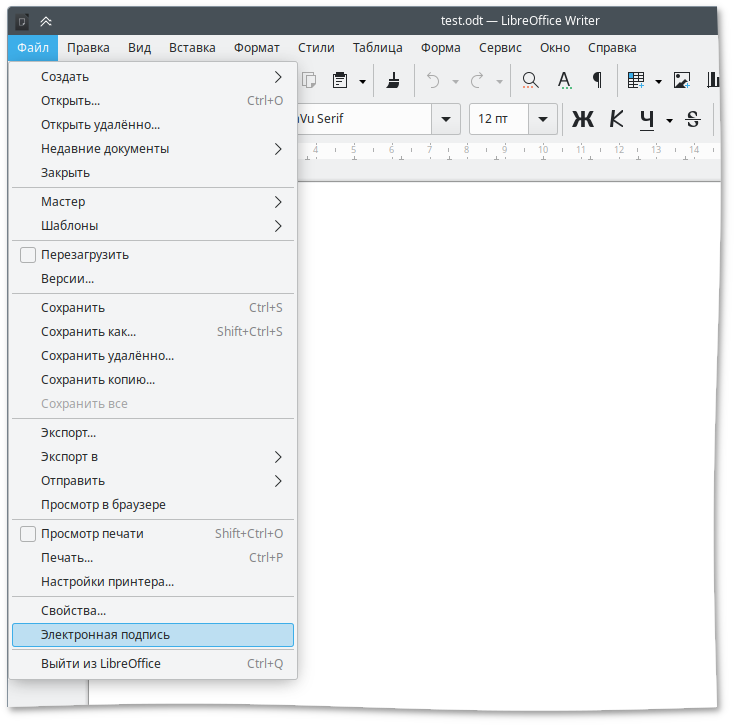
Task: Open the Окно menu
Action: pos(555,48)
